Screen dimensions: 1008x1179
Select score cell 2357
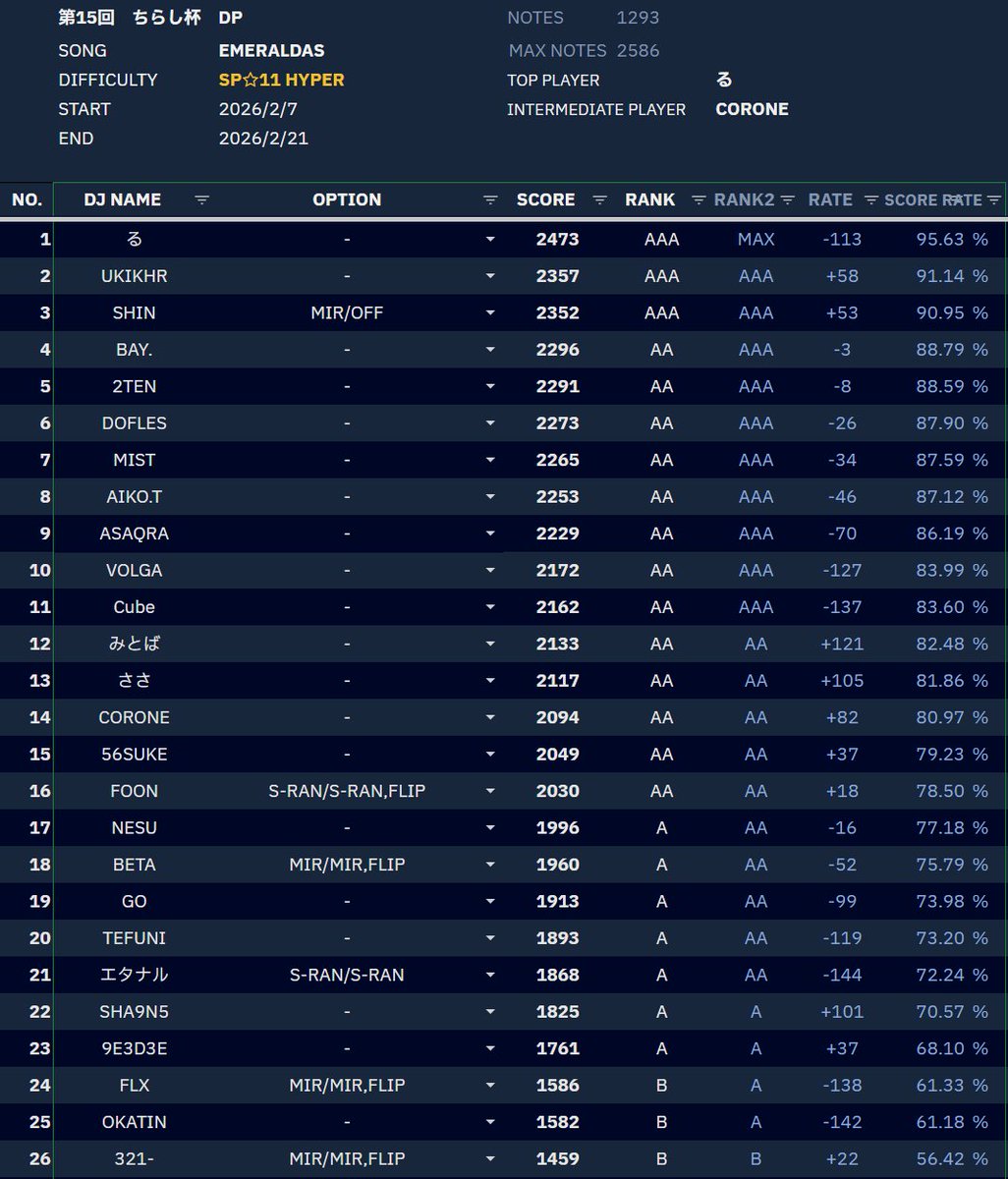tap(558, 276)
